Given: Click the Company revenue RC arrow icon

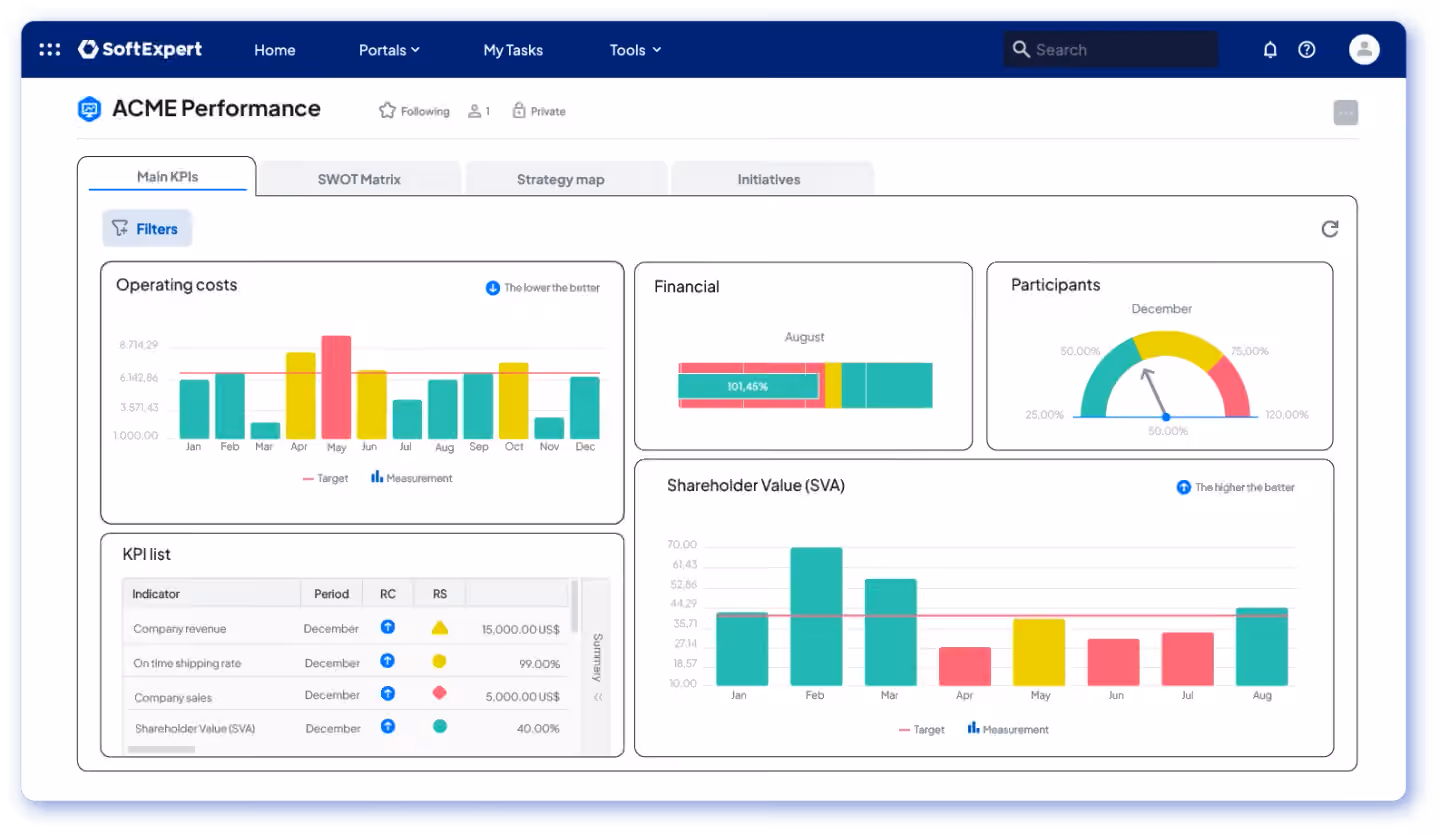Looking at the screenshot, I should pos(388,627).
